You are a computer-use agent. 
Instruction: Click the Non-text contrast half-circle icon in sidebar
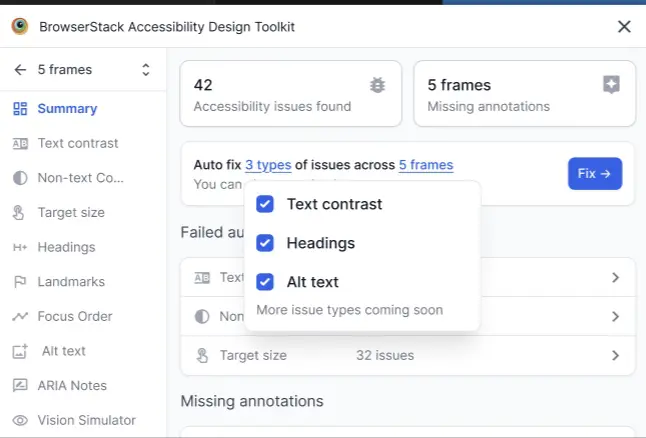pyautogui.click(x=20, y=178)
